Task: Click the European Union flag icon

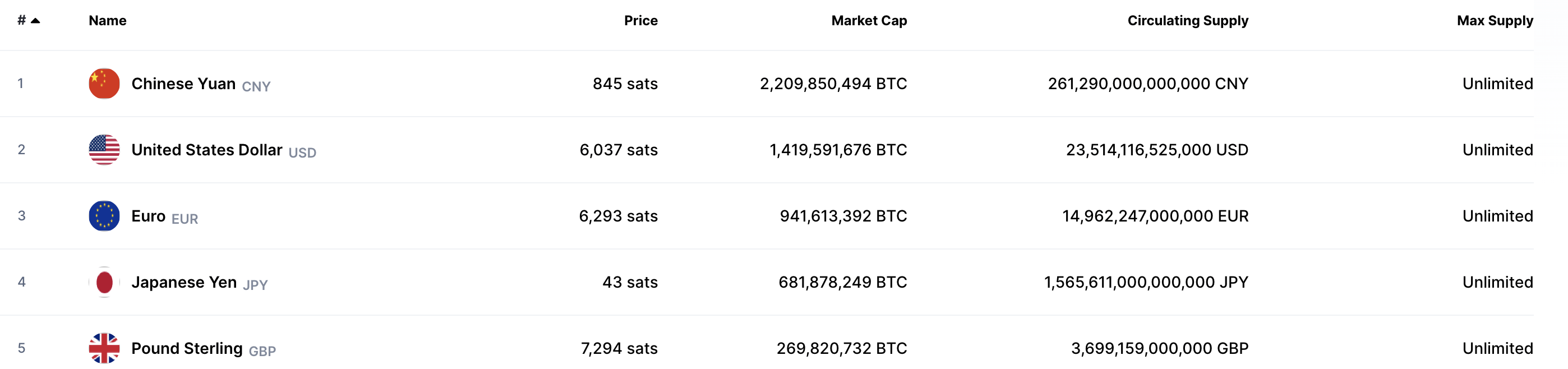Action: click(104, 216)
